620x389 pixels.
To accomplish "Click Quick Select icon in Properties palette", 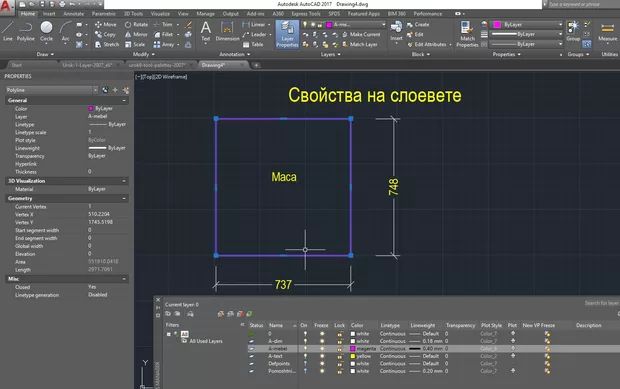I will [126, 90].
